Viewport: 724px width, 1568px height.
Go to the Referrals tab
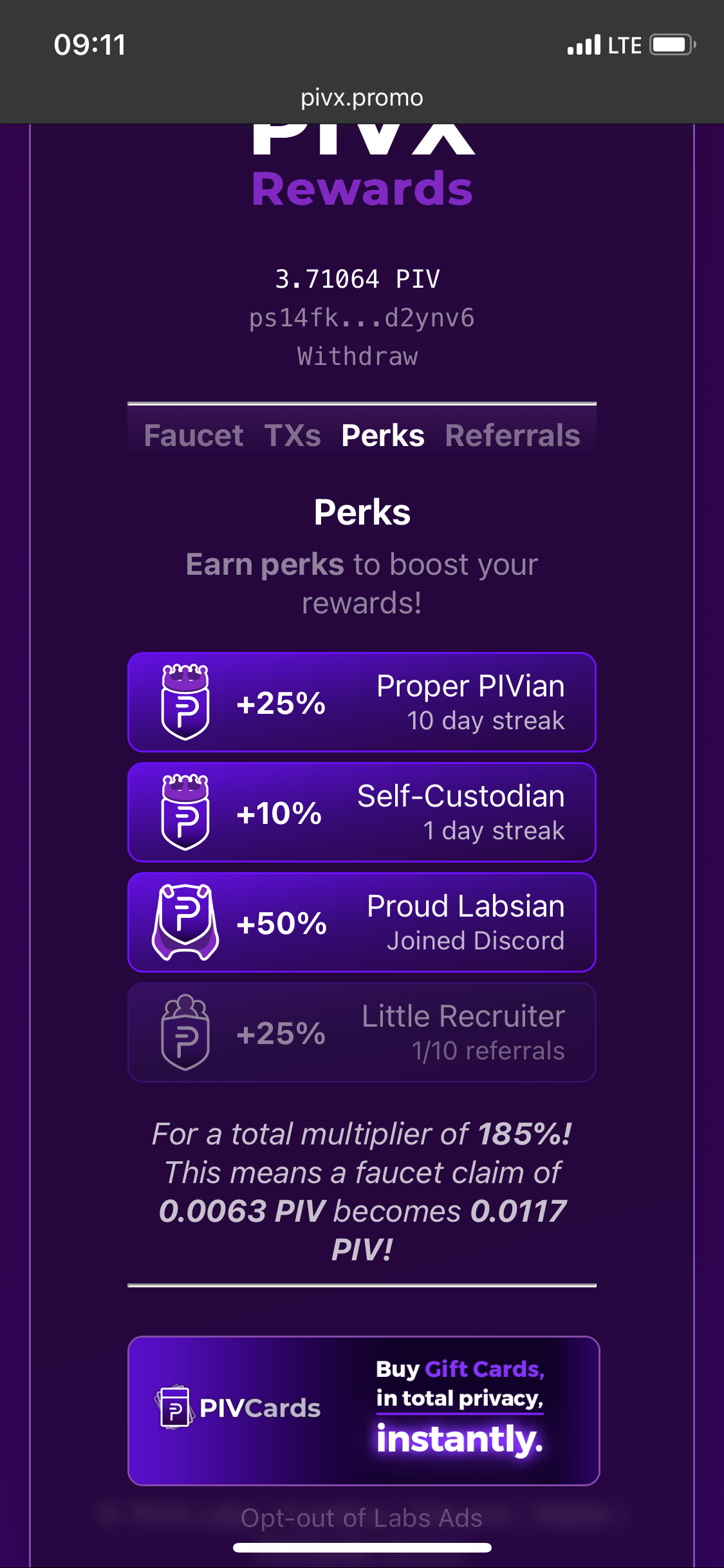[x=512, y=436]
